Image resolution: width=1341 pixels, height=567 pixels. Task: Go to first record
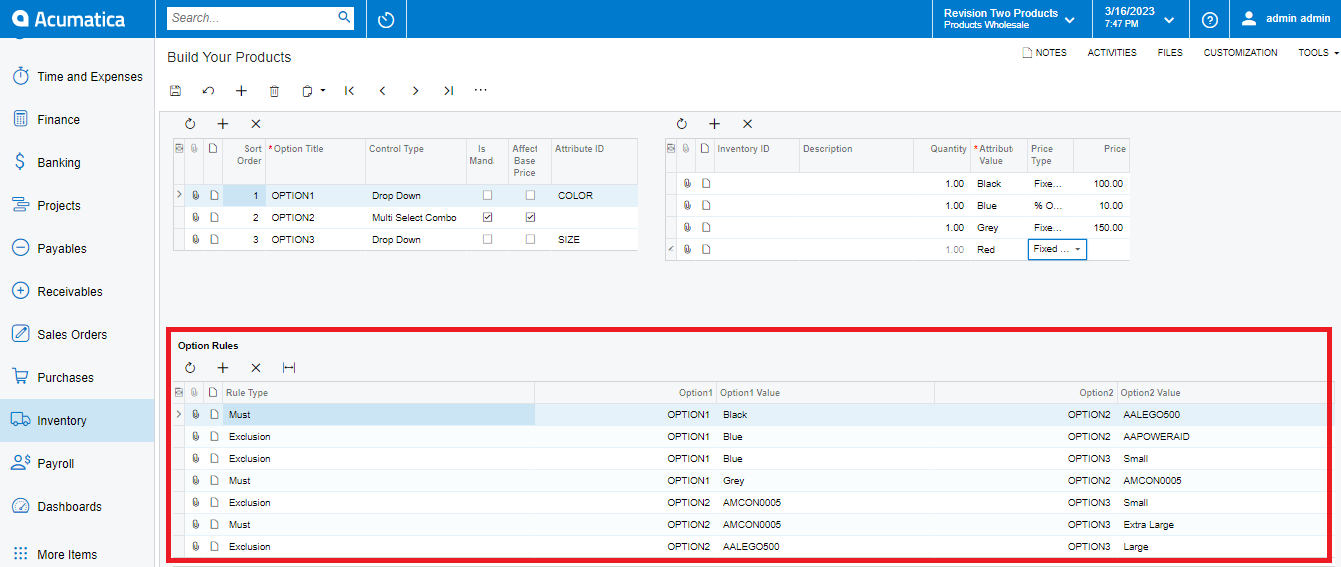tap(349, 91)
